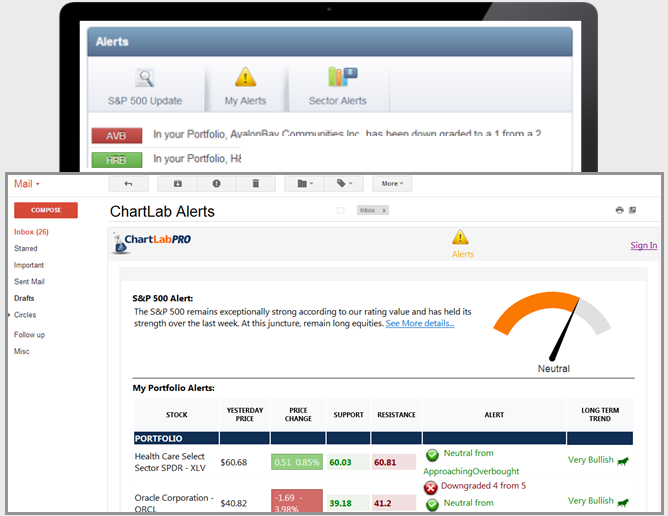668x516 pixels.
Task: Click the STOCK column header
Action: 176,415
